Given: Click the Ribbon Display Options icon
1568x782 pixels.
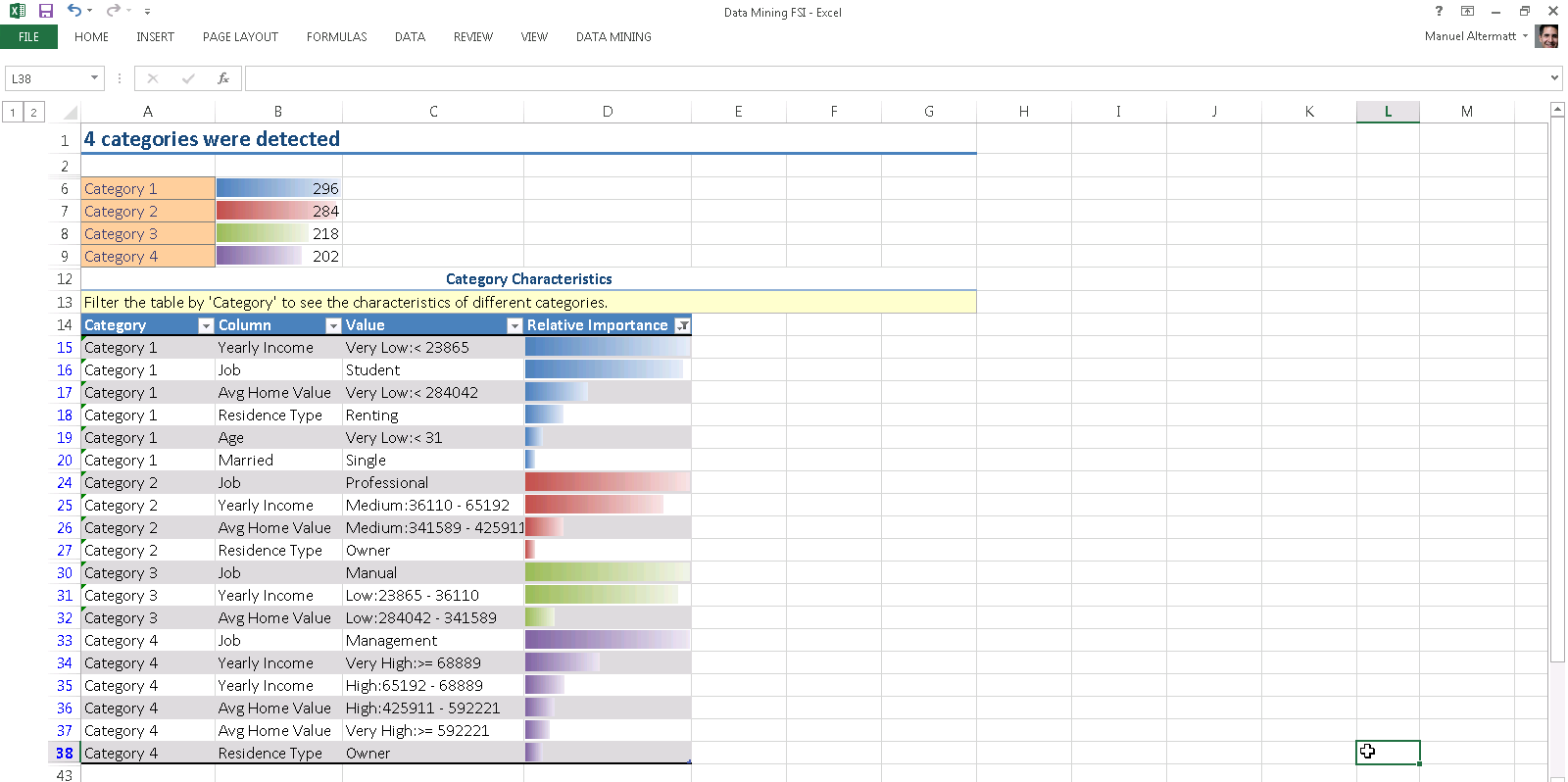Looking at the screenshot, I should (x=1467, y=11).
